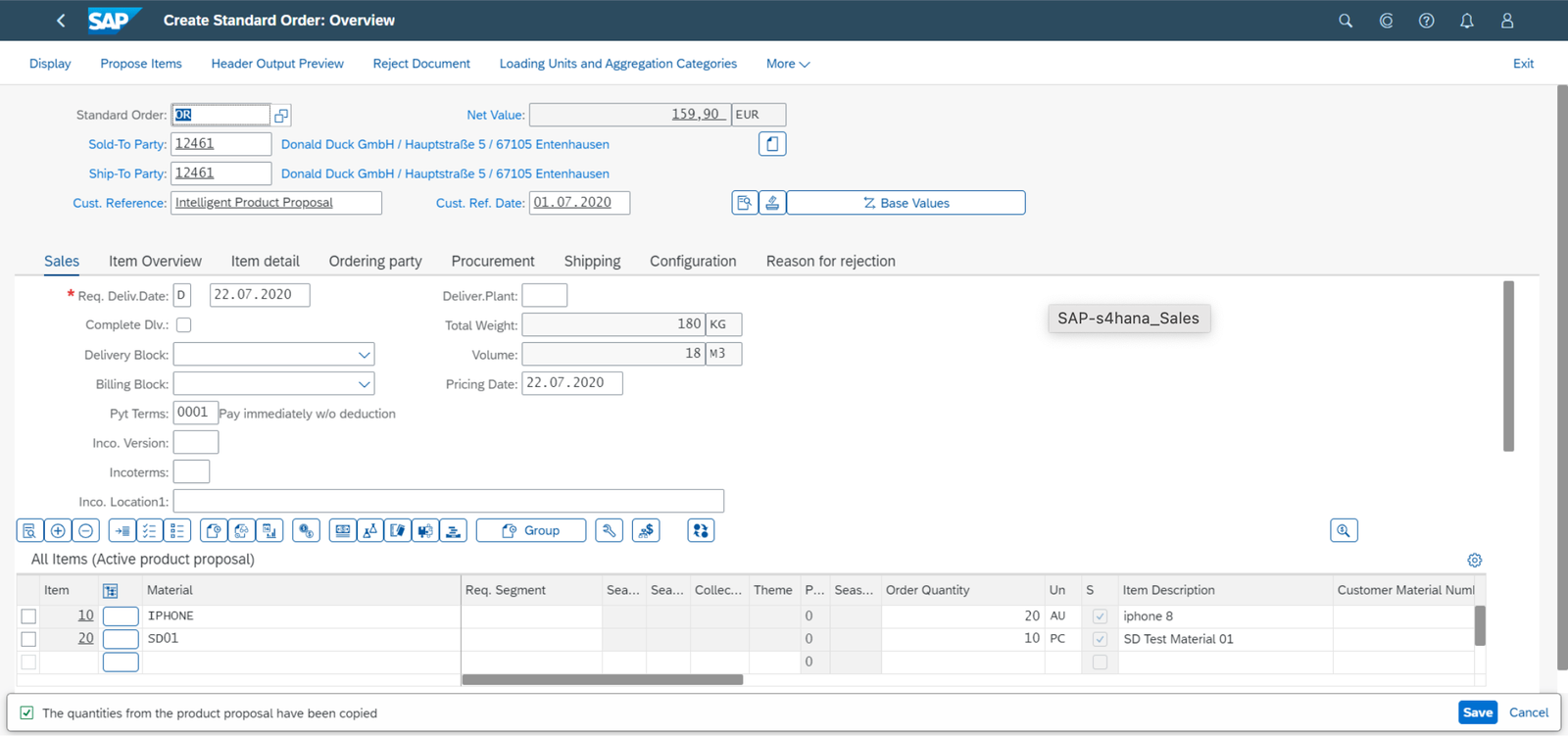Open the Ordering party tab
Image resolution: width=1568 pixels, height=737 pixels.
pyautogui.click(x=375, y=262)
